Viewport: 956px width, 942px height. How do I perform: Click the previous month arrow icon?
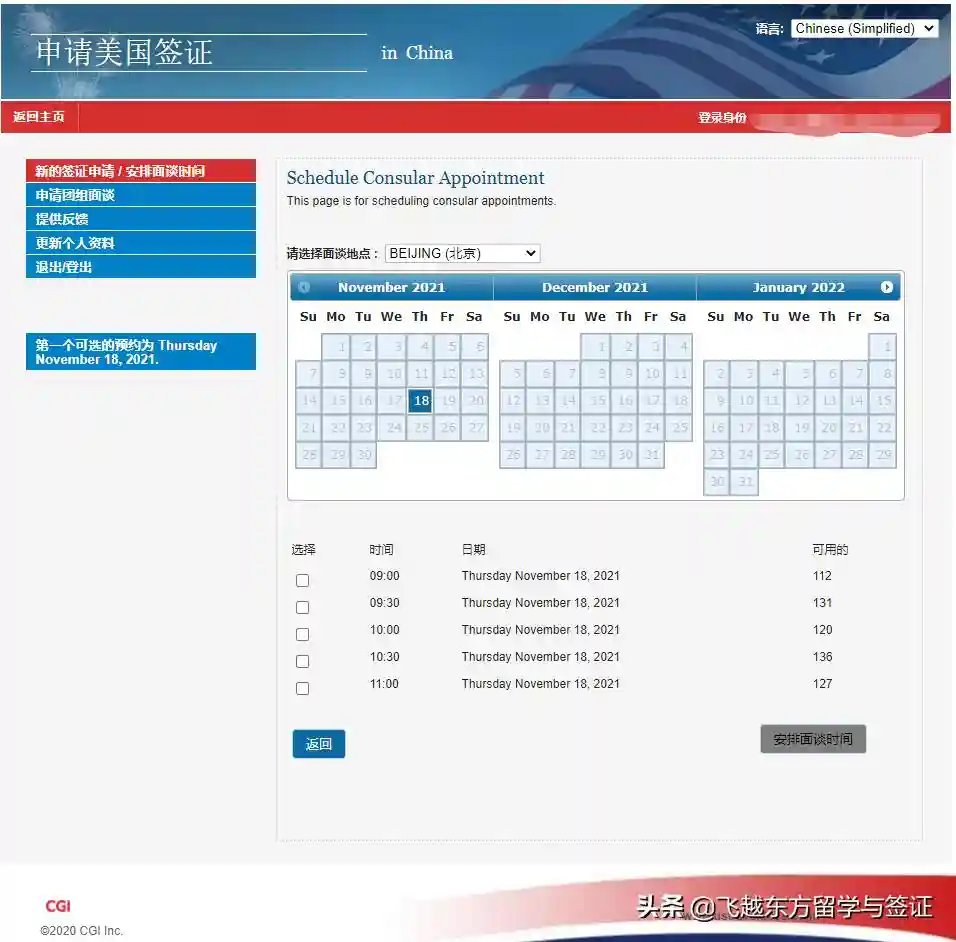point(304,288)
